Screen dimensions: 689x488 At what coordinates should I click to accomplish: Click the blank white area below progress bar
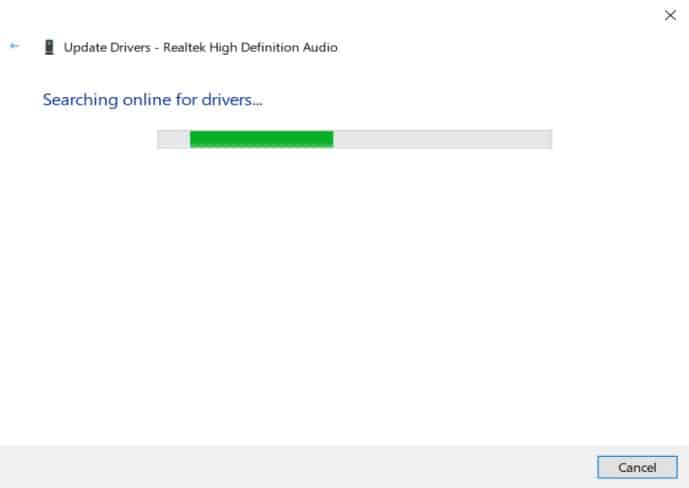pos(344,290)
